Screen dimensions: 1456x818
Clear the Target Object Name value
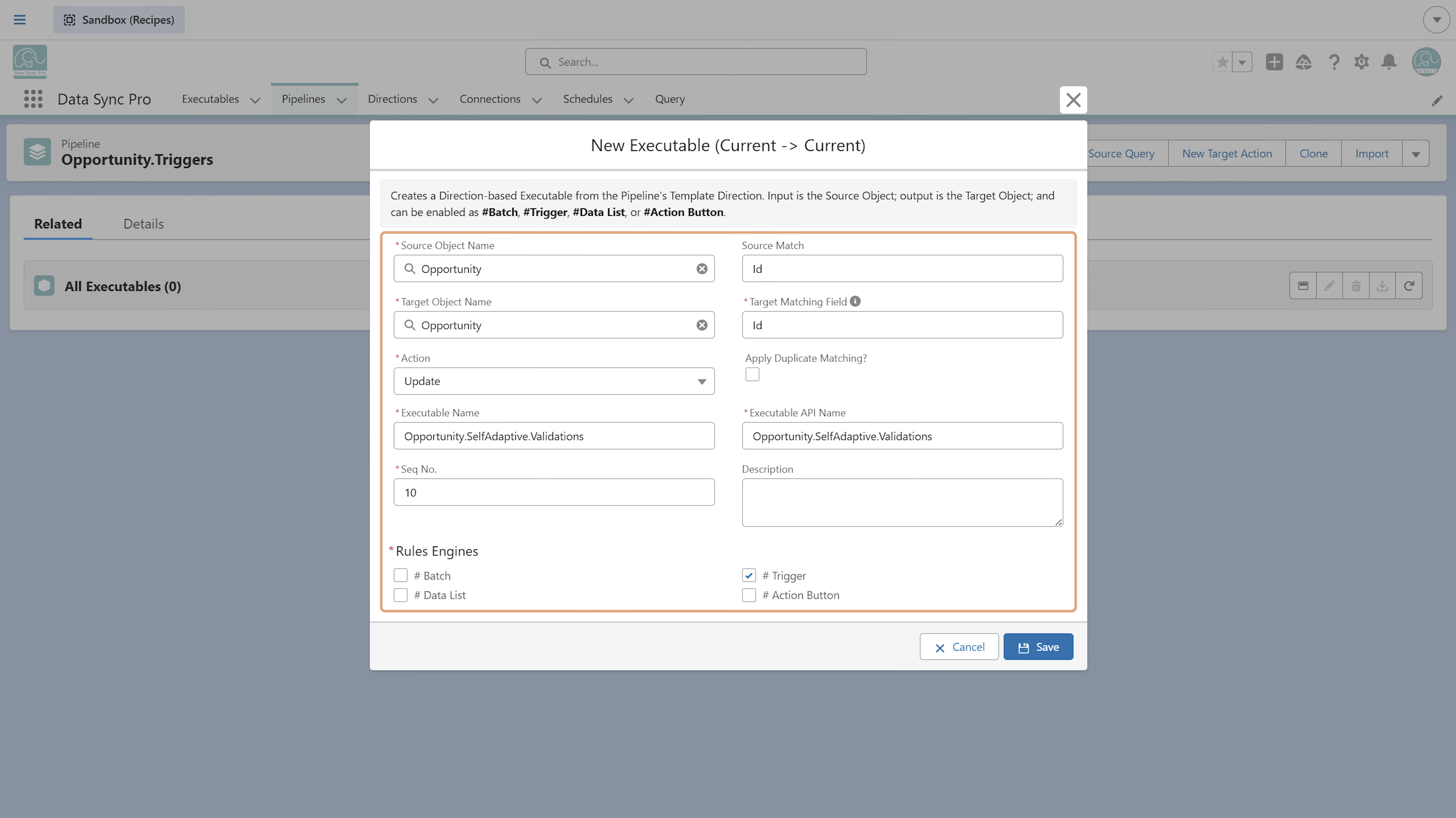(x=701, y=326)
